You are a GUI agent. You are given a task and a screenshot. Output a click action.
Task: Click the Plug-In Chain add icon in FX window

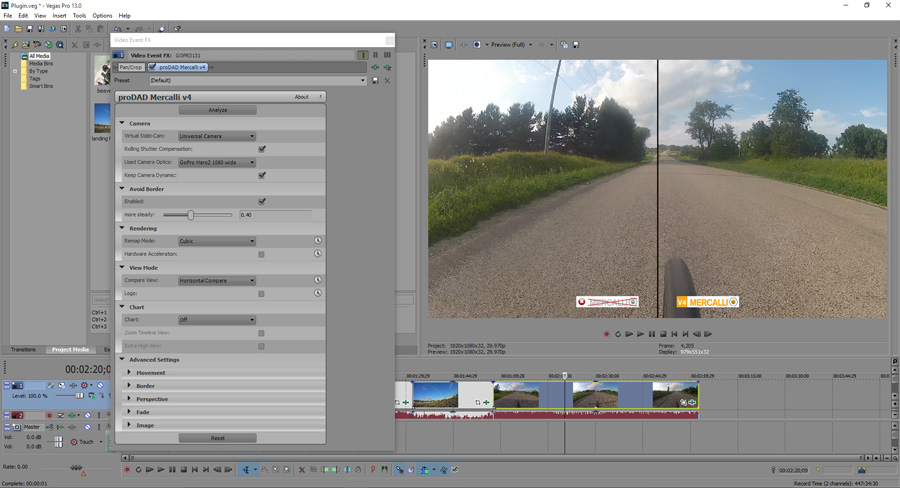[375, 67]
